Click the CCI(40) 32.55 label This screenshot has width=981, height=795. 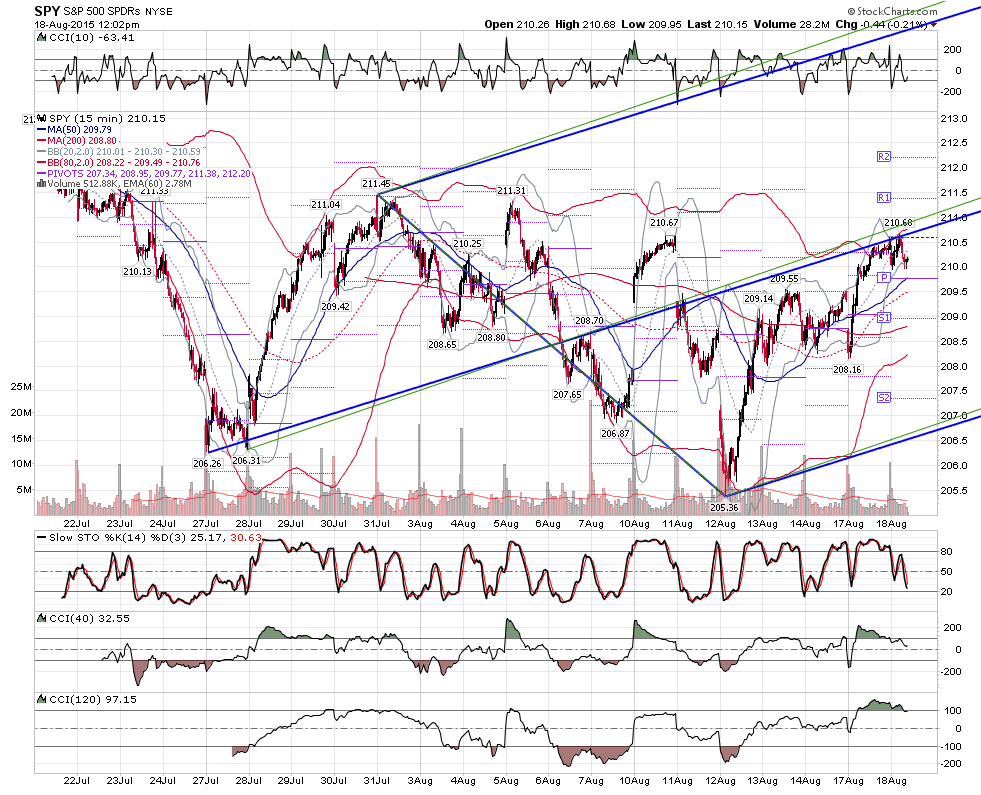tap(89, 618)
